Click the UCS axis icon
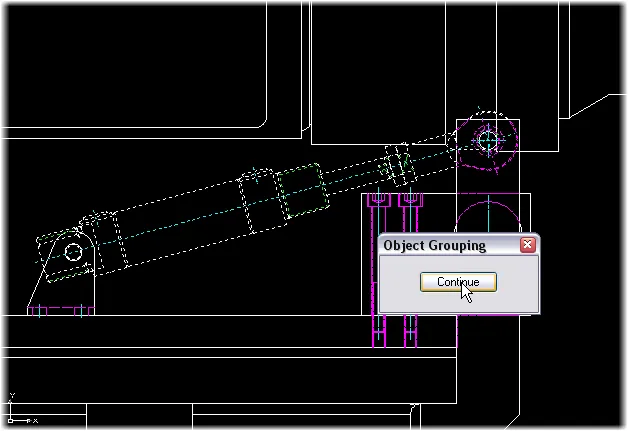Viewport: 628px width, 431px height. coord(22,409)
